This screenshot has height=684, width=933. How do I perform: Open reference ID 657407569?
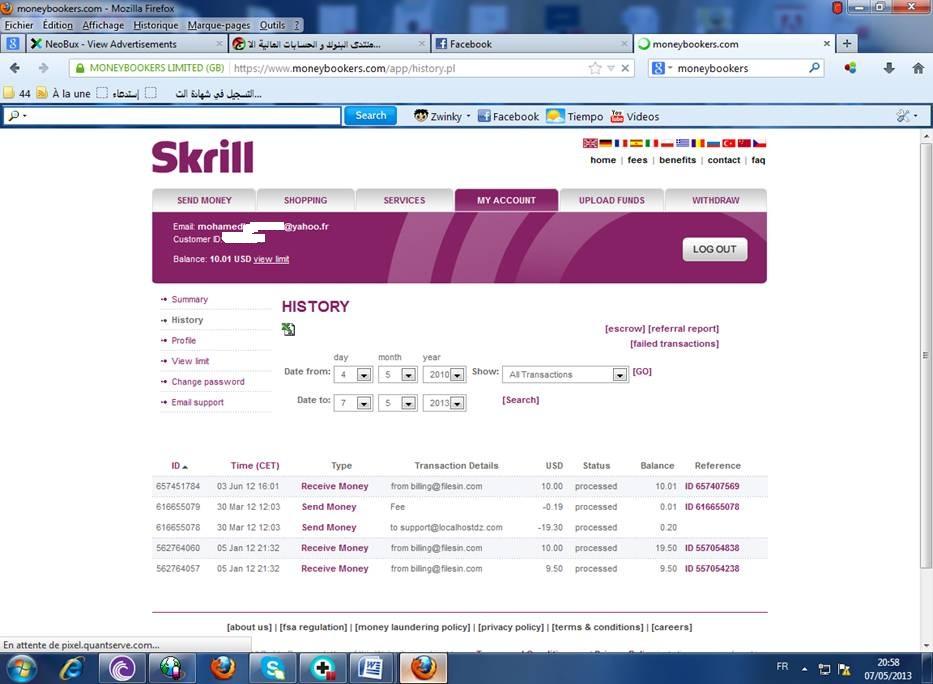point(712,487)
